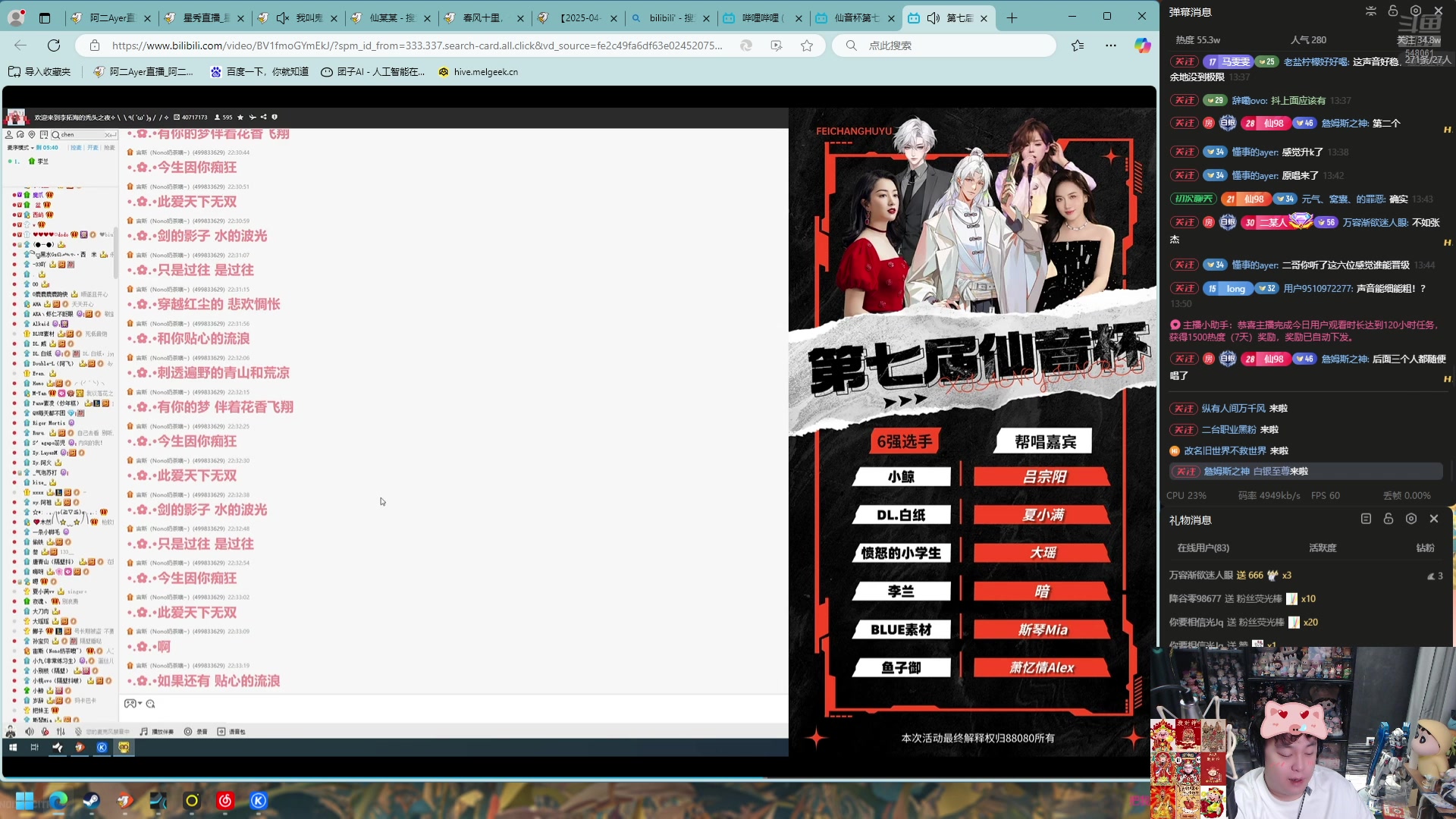Follow 老盐柠檬好好喝 via 关注 tag
The height and width of the screenshot is (819, 1456).
(1184, 61)
